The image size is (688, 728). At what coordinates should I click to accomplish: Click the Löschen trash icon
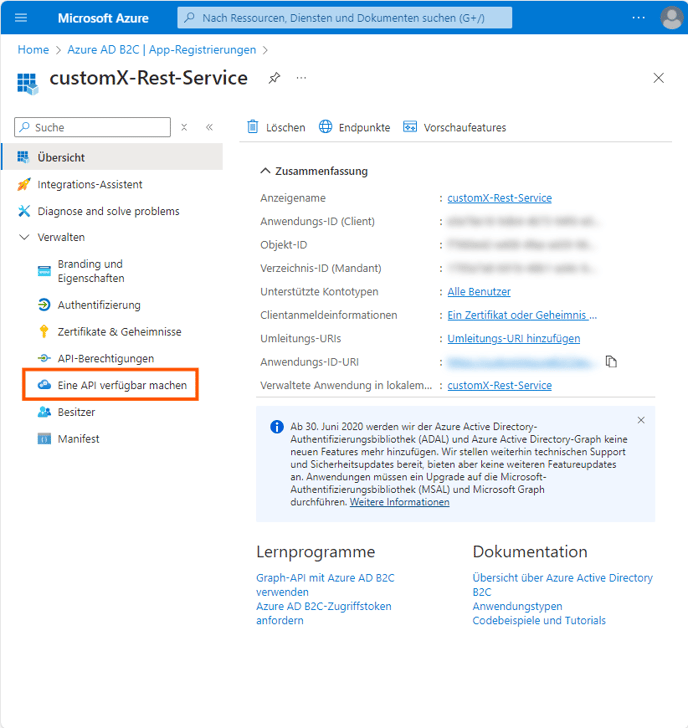coord(253,126)
